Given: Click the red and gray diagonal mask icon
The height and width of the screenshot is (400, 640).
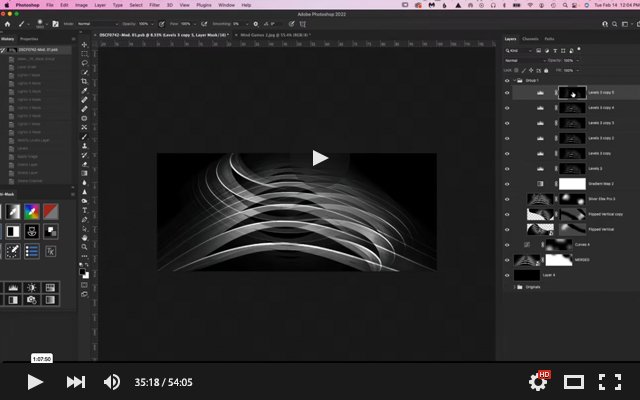Looking at the screenshot, I should point(51,211).
